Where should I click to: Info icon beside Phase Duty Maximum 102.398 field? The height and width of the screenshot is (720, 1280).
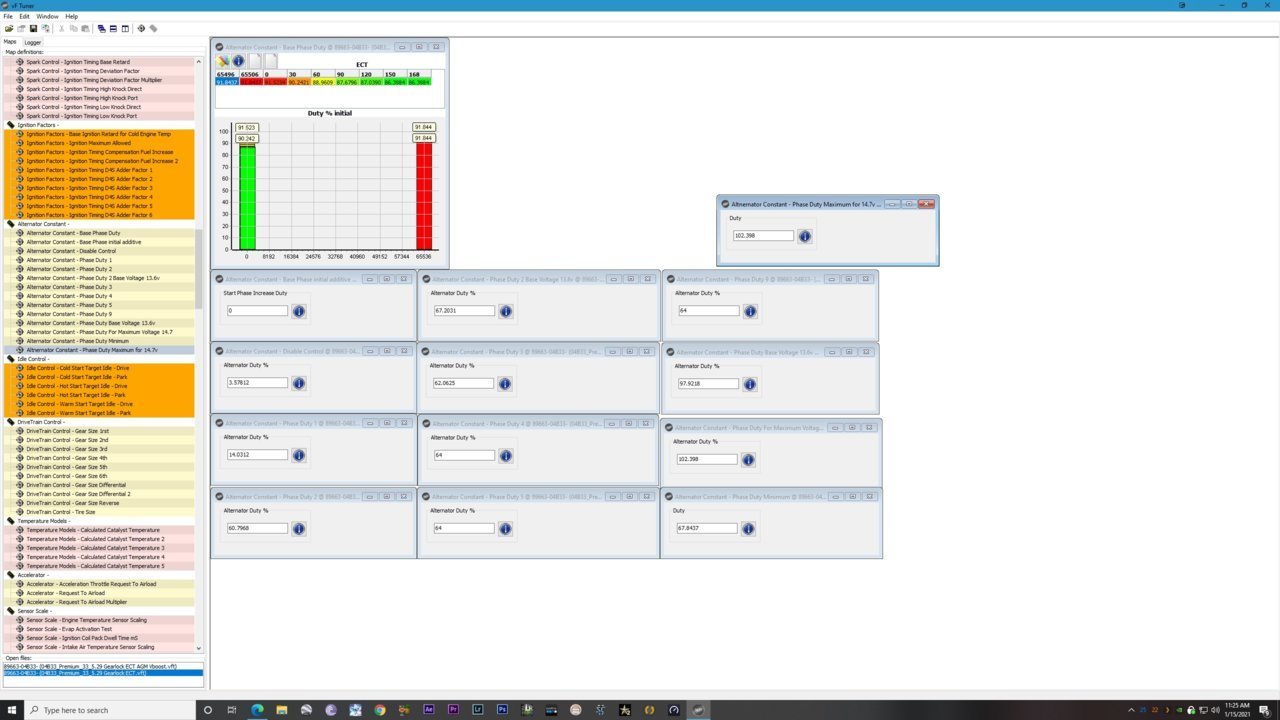pyautogui.click(x=805, y=236)
